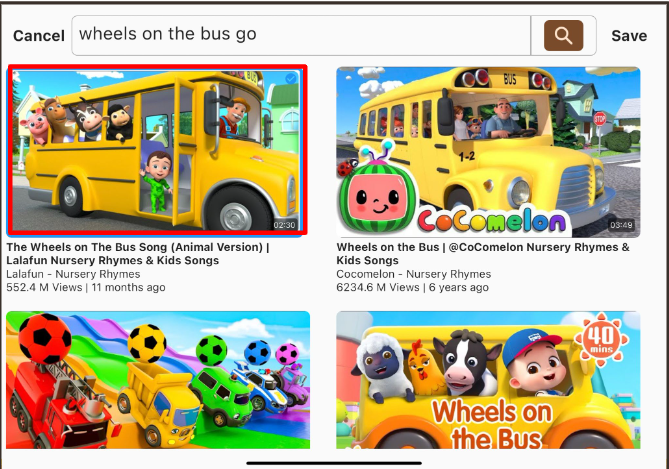This screenshot has width=669, height=469.
Task: Click the '552.4 M Views | 11 months ago' text
Action: (x=86, y=288)
